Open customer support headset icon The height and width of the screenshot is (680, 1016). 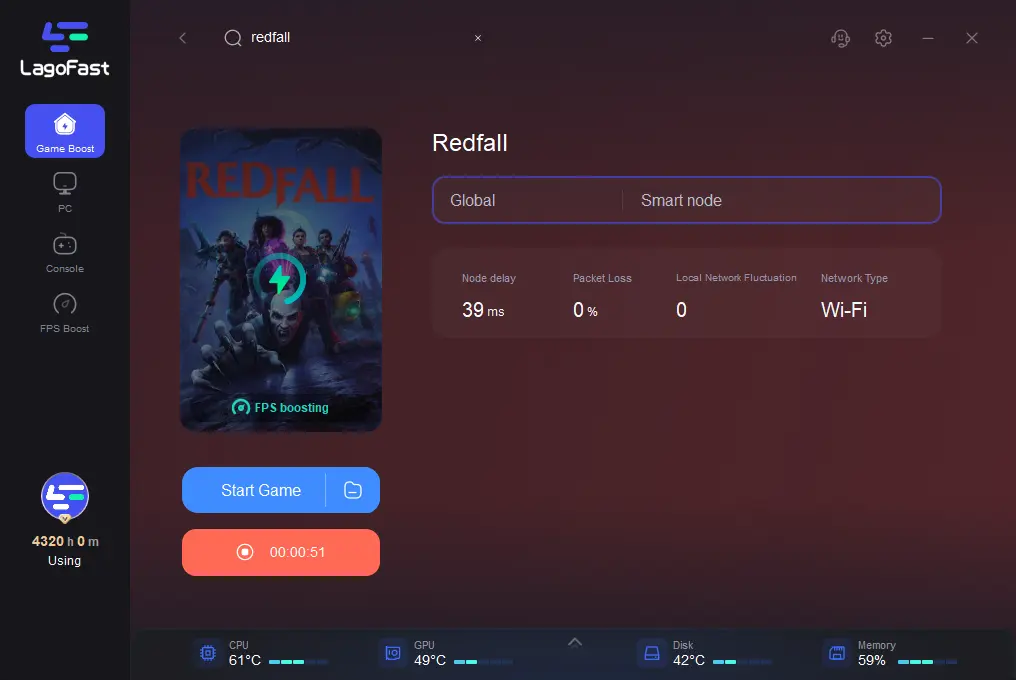(x=840, y=38)
